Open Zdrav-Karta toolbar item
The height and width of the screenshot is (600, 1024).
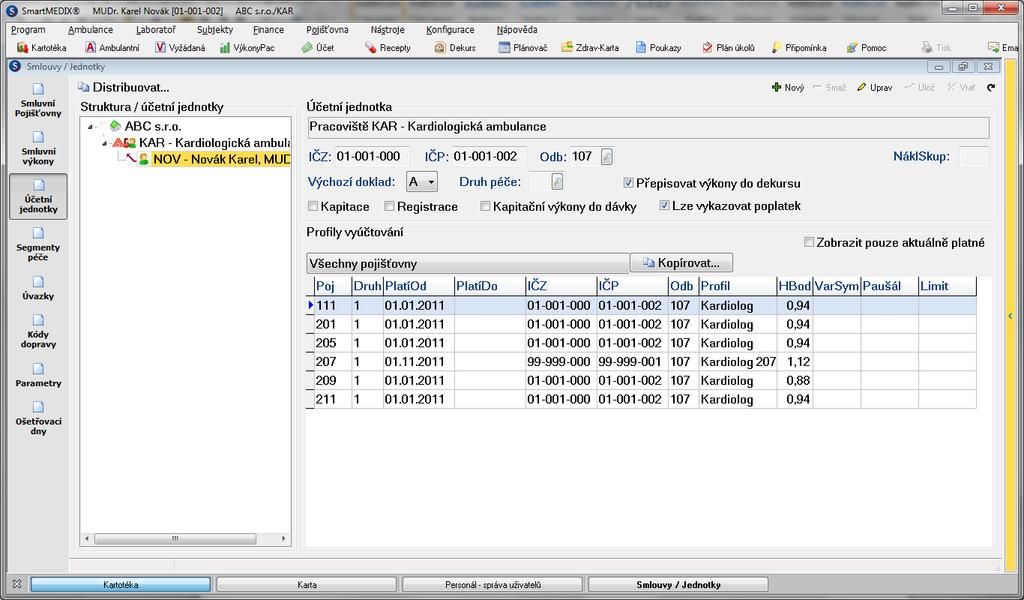tap(590, 48)
